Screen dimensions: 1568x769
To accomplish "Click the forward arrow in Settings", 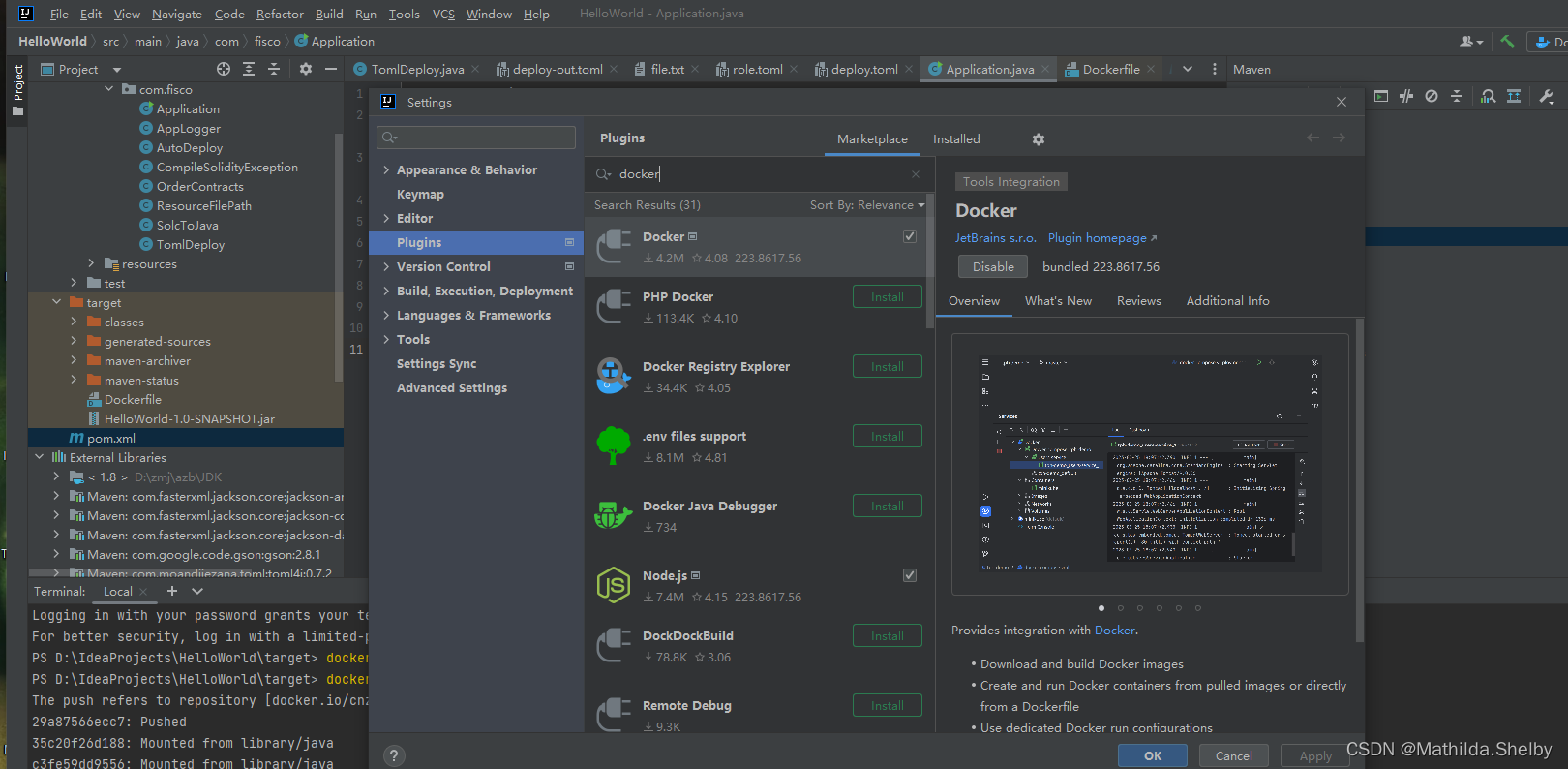I will pos(1339,138).
